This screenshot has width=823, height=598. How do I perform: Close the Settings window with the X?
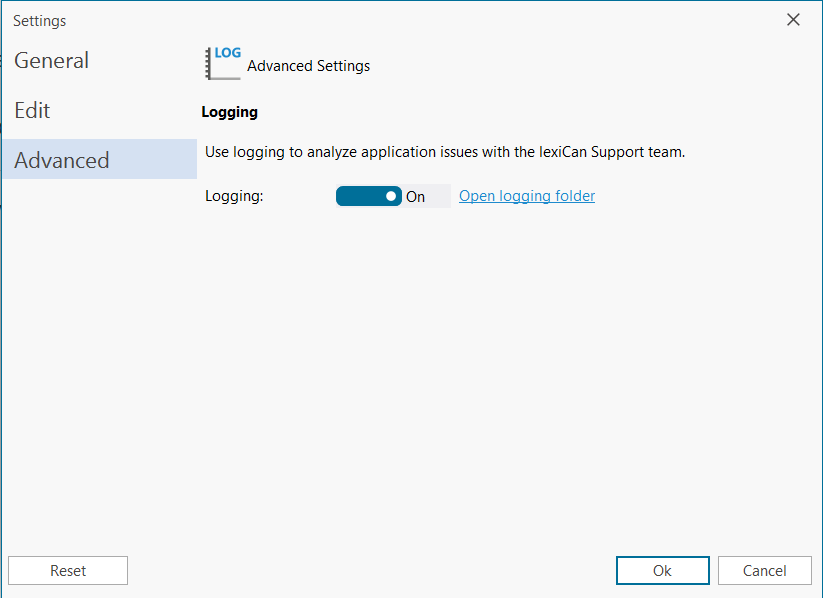coord(793,20)
